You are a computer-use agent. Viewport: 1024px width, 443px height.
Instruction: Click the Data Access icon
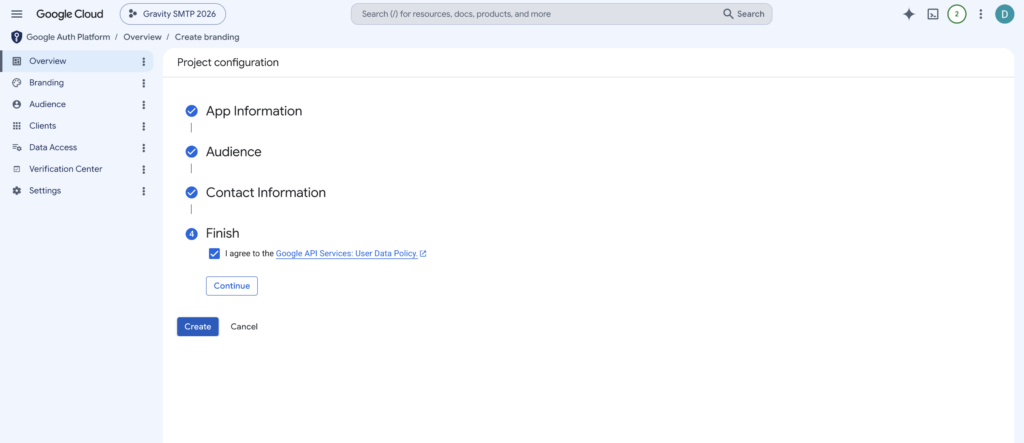[17, 148]
